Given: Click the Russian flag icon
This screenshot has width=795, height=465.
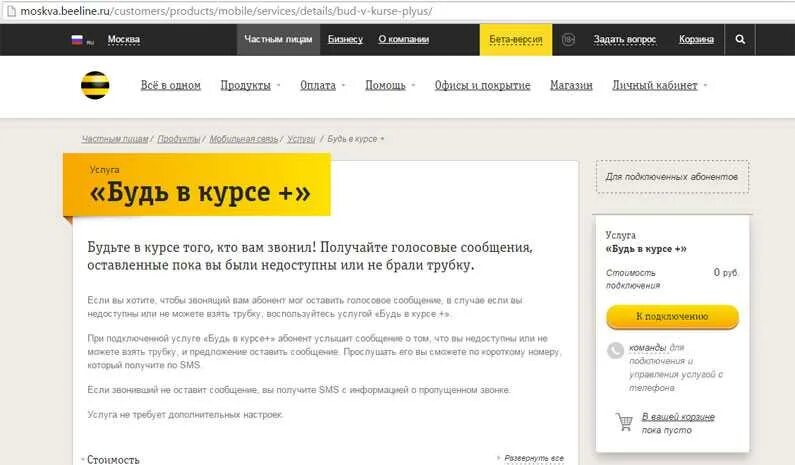Looking at the screenshot, I should click(x=77, y=40).
